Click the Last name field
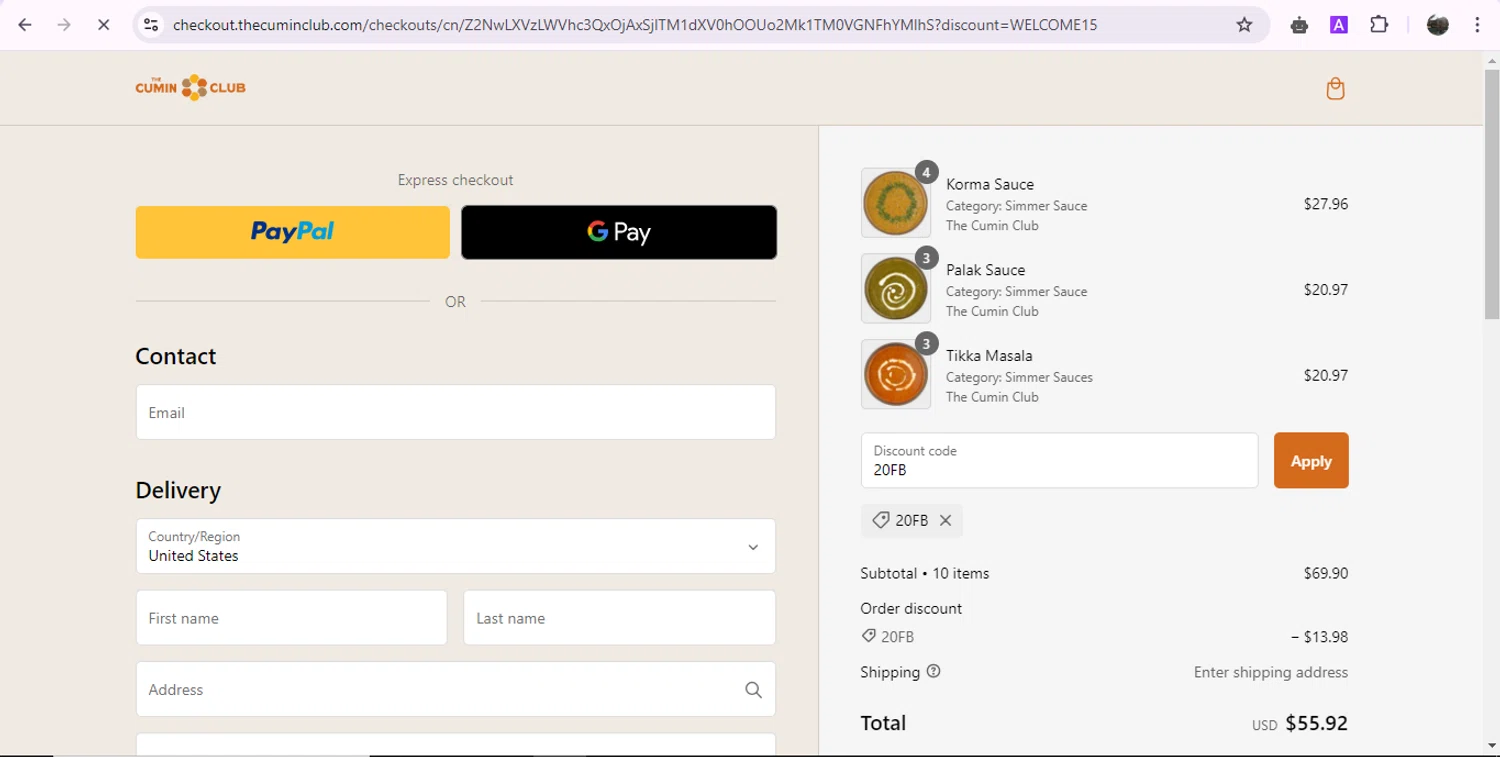Screen dimensions: 1500x757 620,618
